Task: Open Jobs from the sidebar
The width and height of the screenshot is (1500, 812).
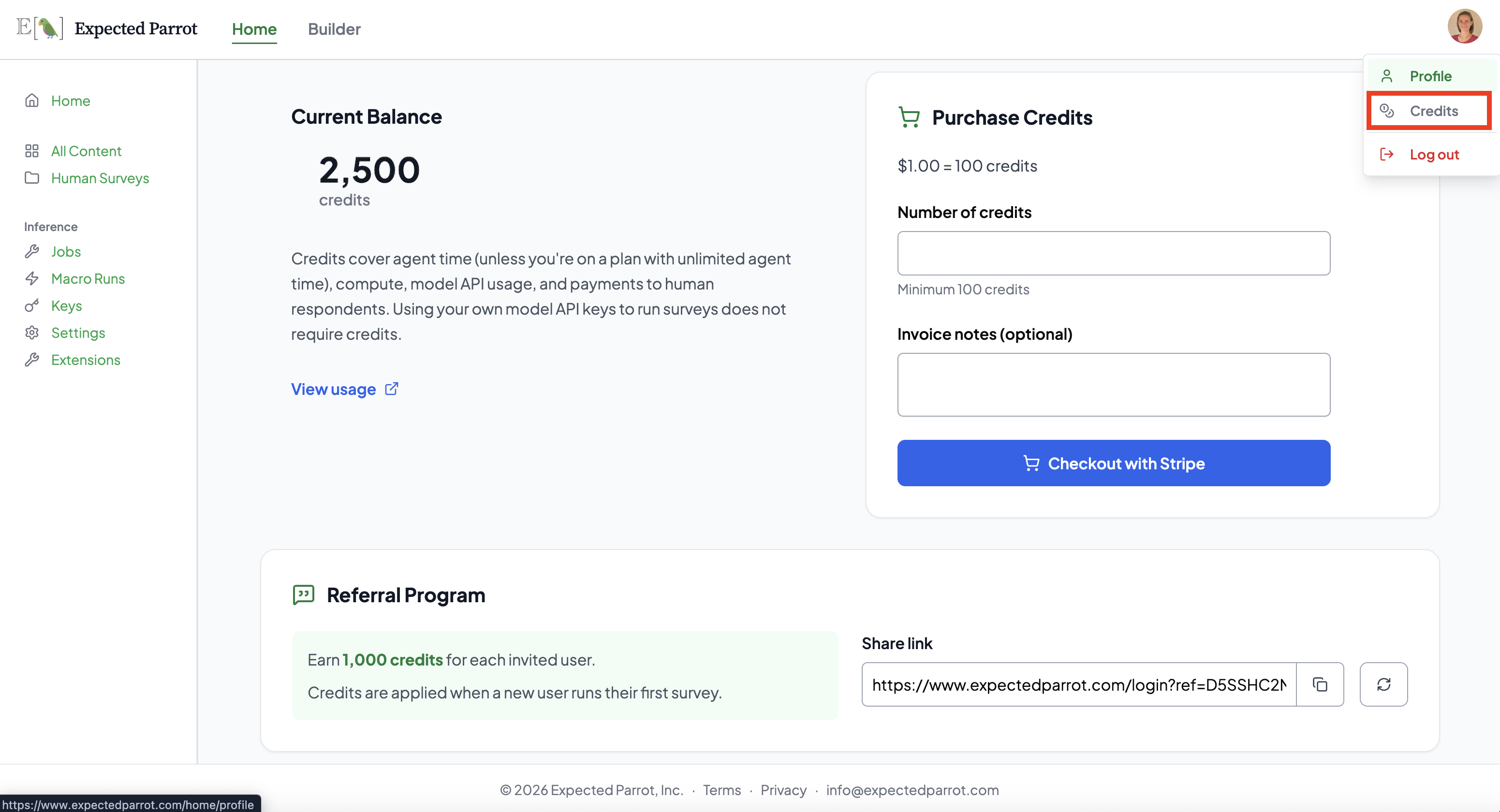Action: tap(66, 251)
